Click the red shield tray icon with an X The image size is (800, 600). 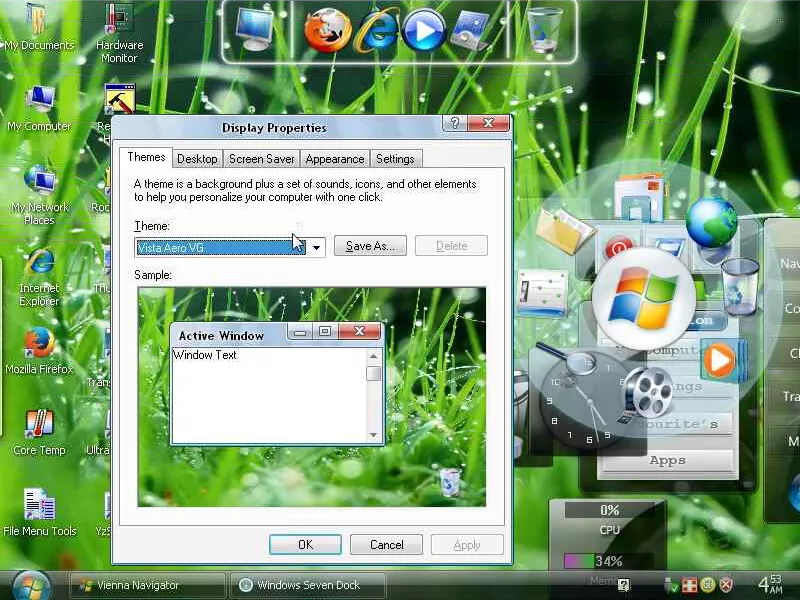coord(726,584)
